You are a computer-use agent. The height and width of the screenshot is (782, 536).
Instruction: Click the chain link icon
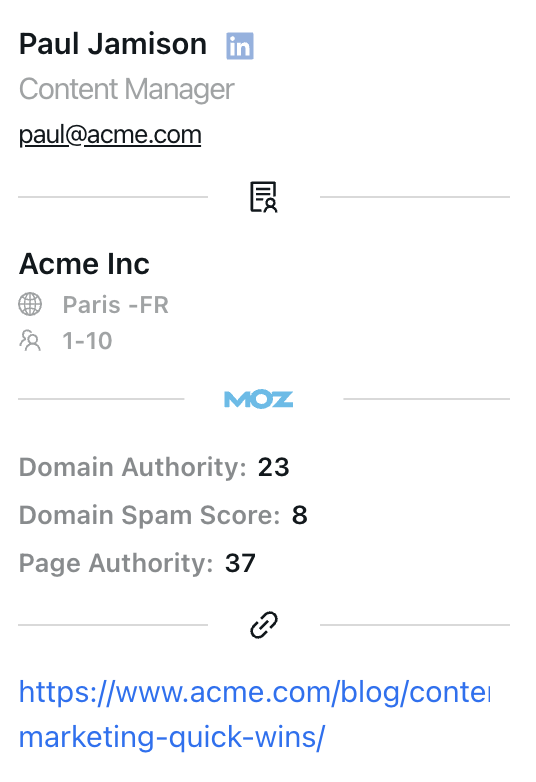click(x=264, y=625)
